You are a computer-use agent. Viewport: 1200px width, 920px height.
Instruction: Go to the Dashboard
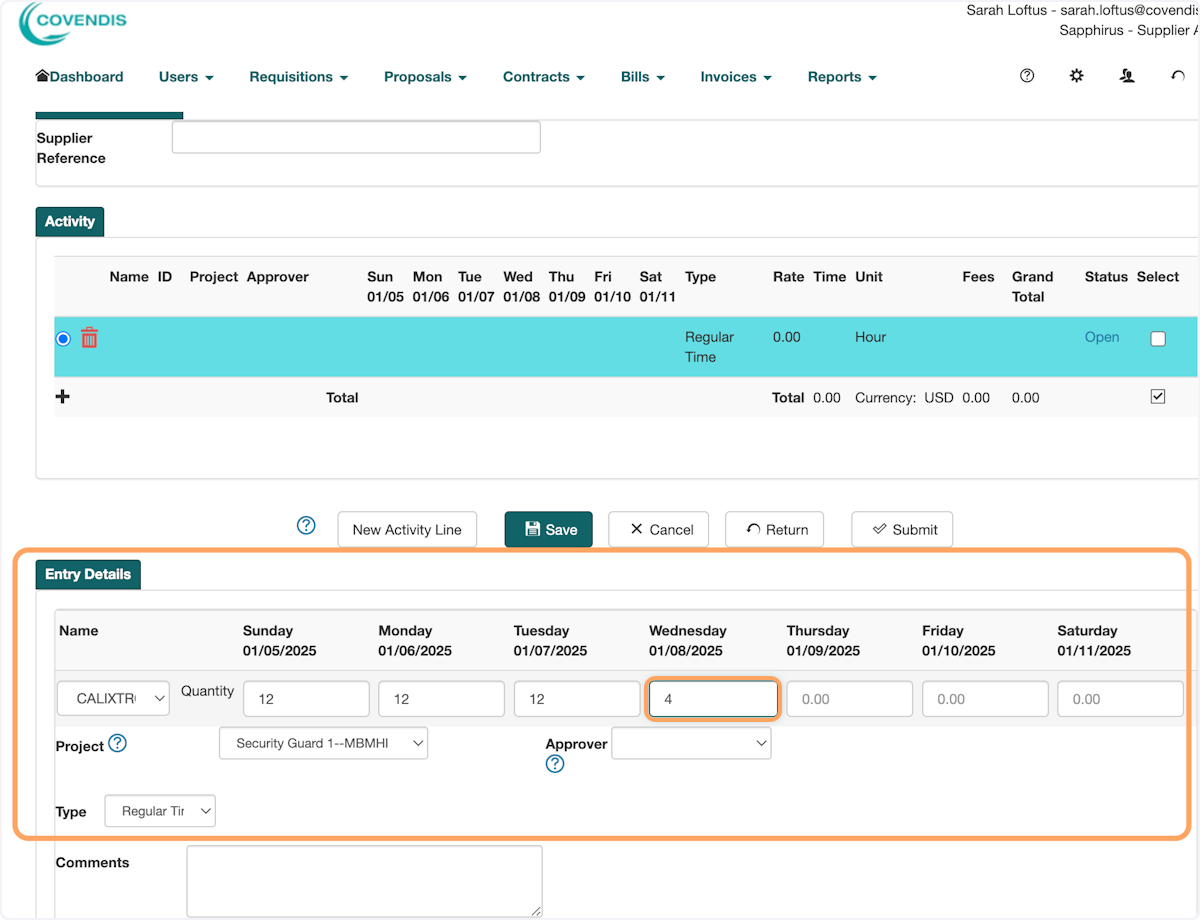80,77
